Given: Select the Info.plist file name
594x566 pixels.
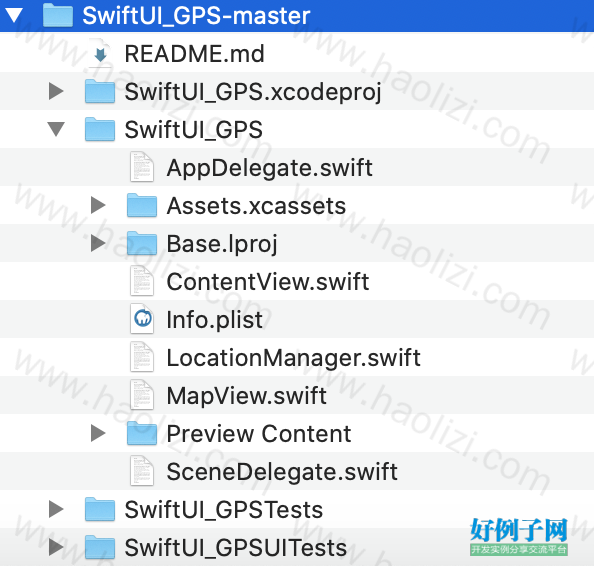Looking at the screenshot, I should (x=214, y=320).
